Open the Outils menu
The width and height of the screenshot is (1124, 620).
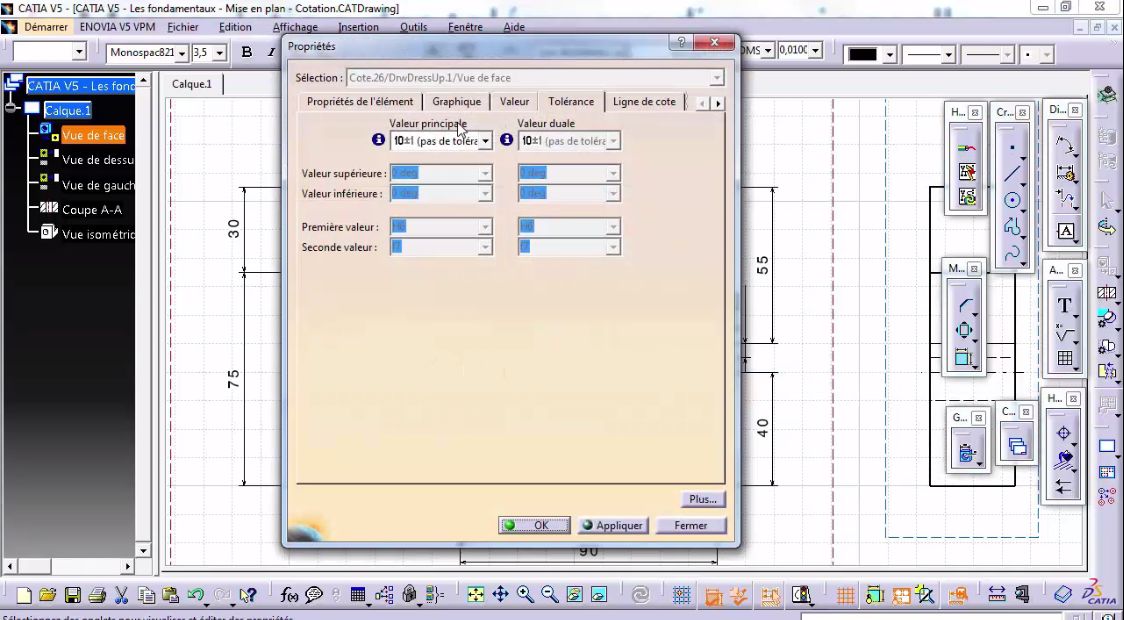(413, 27)
